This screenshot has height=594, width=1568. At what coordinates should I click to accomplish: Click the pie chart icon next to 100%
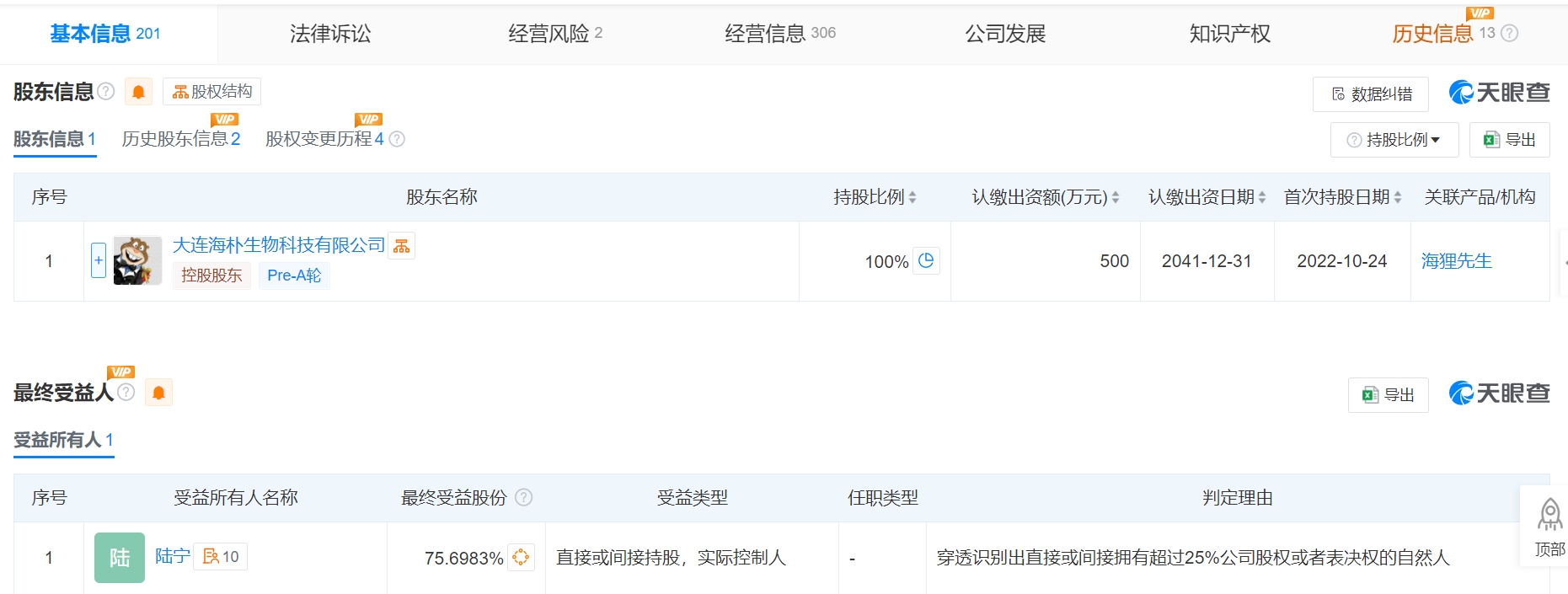[x=926, y=260]
